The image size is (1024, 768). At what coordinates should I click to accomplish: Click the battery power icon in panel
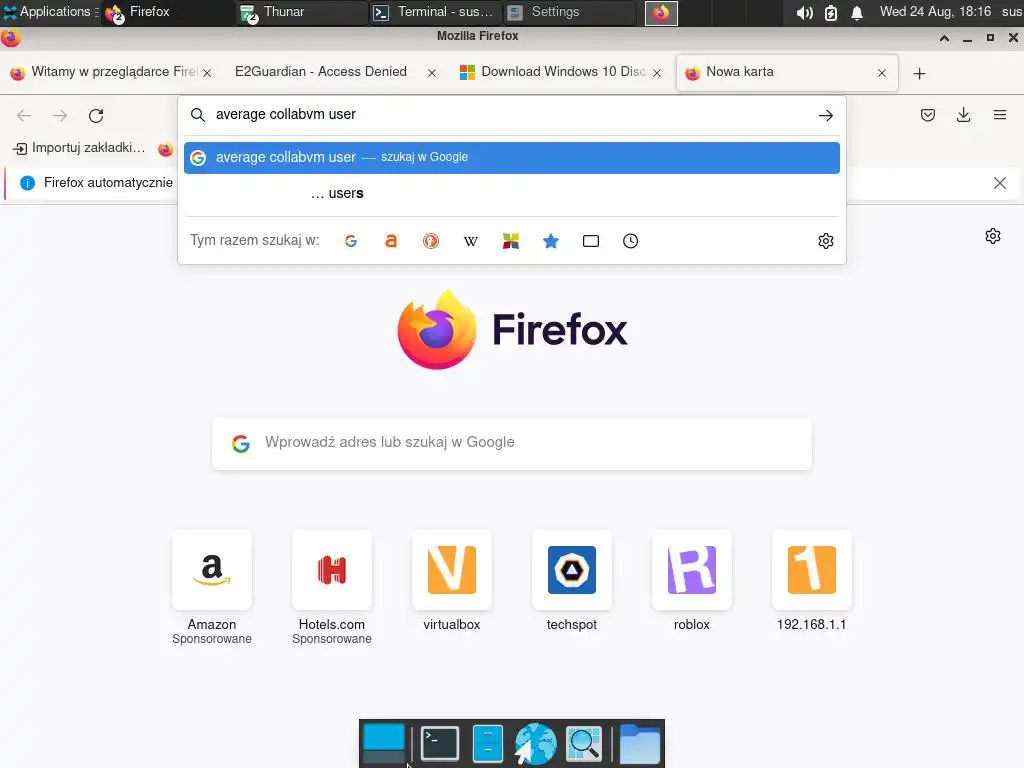pyautogui.click(x=831, y=12)
